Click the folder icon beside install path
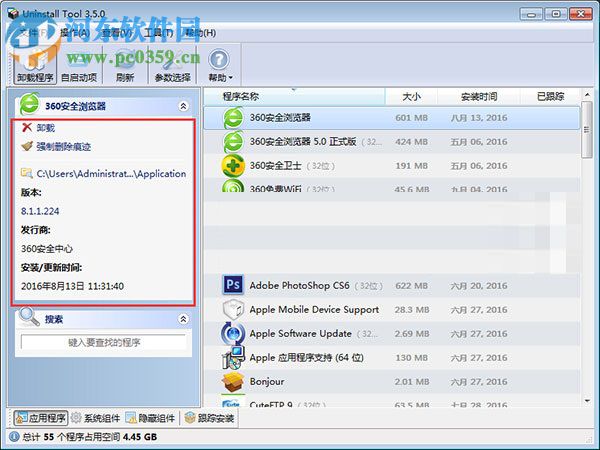 tap(27, 173)
